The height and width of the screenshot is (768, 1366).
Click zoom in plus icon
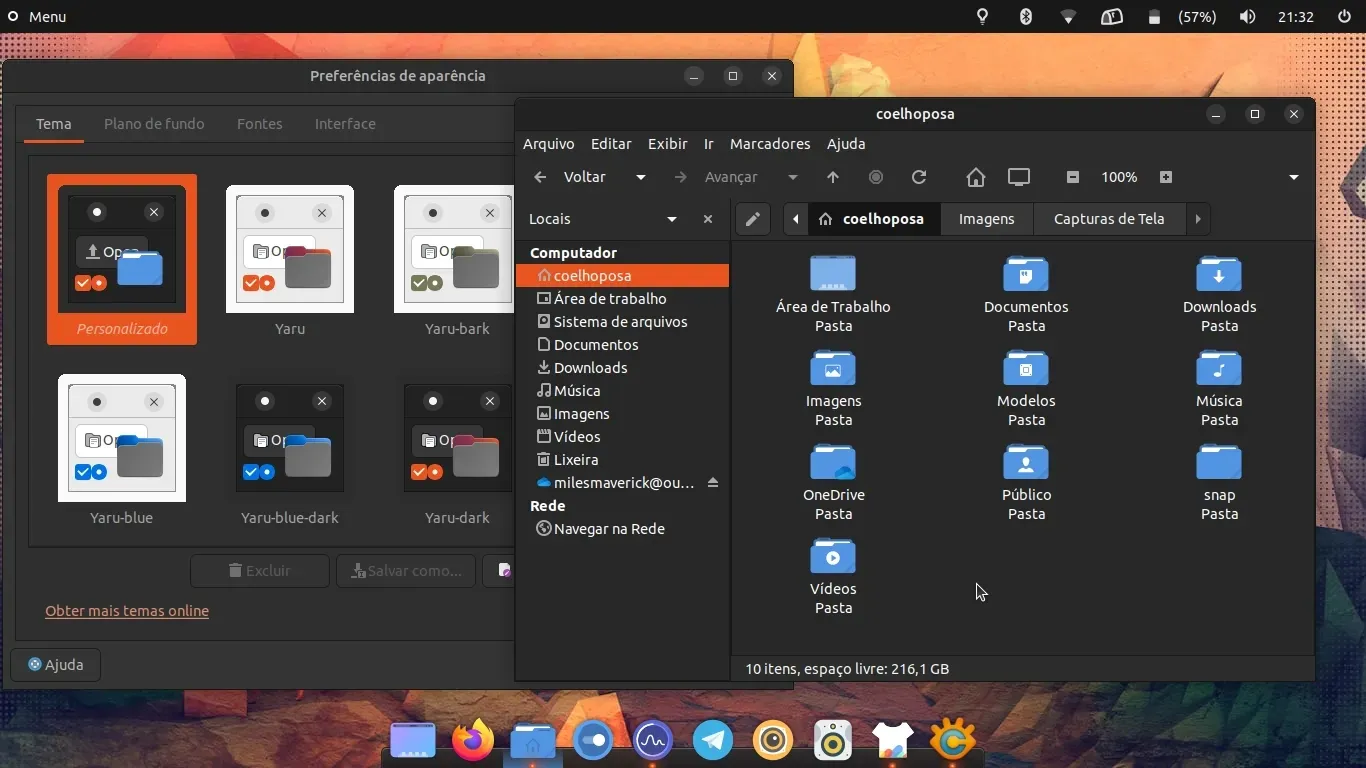tap(1165, 177)
